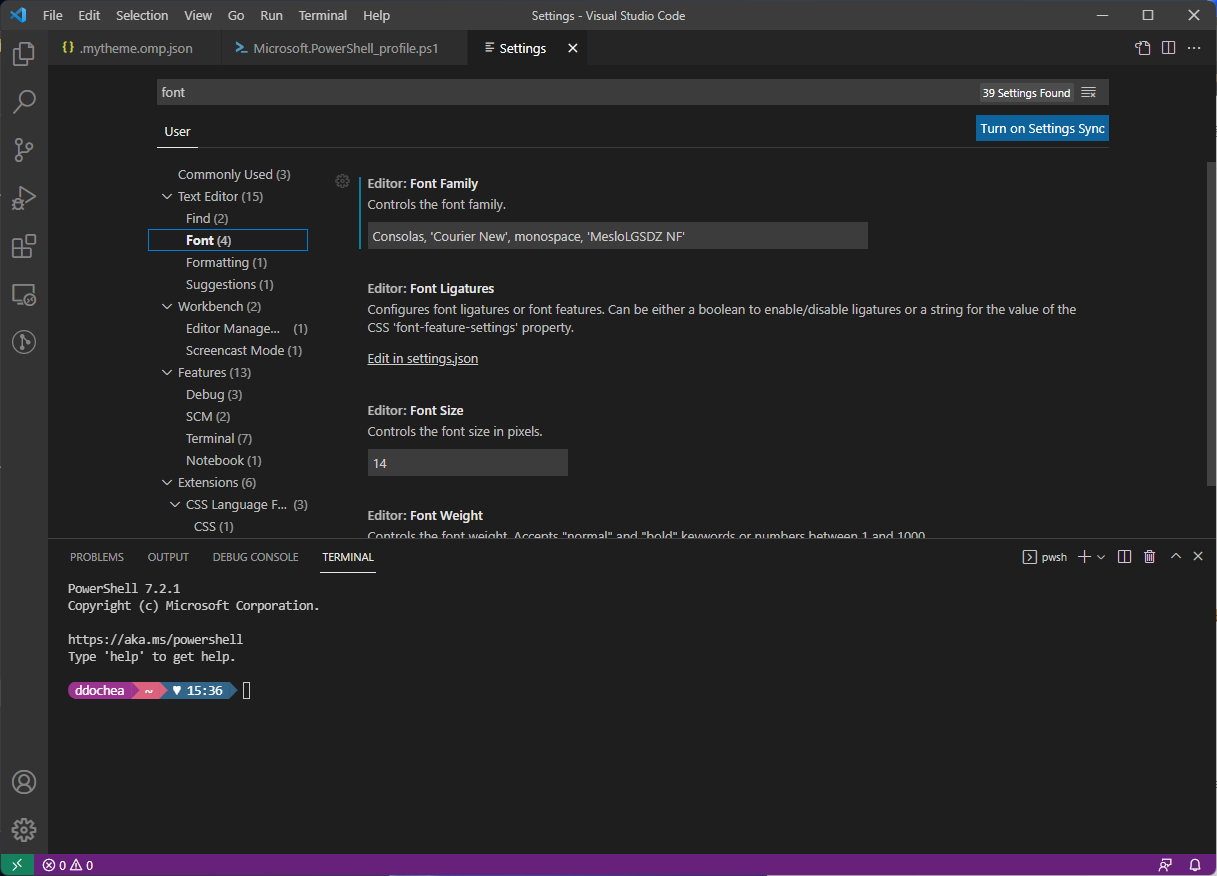Kill the terminal with trash icon
Screen dimensions: 1217x876
pyautogui.click(x=1150, y=557)
